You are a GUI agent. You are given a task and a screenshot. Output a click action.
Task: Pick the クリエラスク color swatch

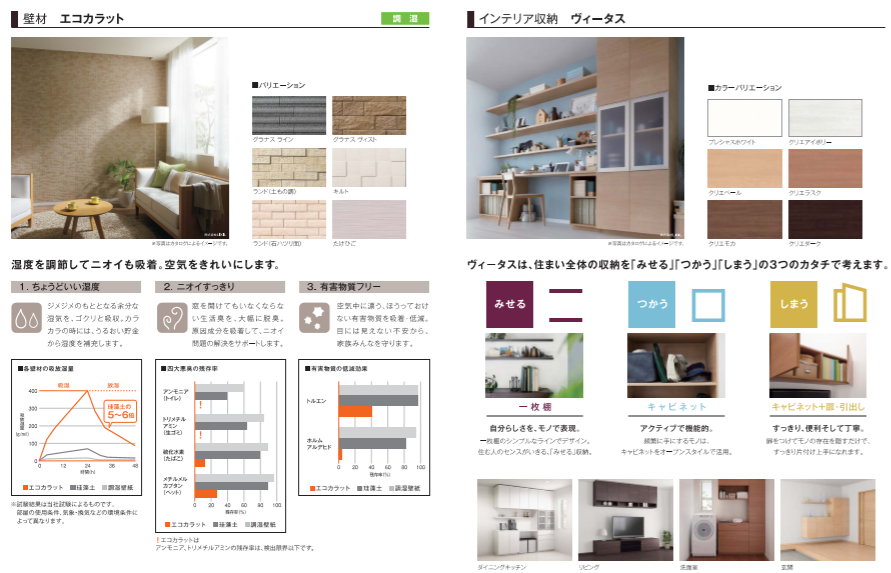tap(826, 169)
